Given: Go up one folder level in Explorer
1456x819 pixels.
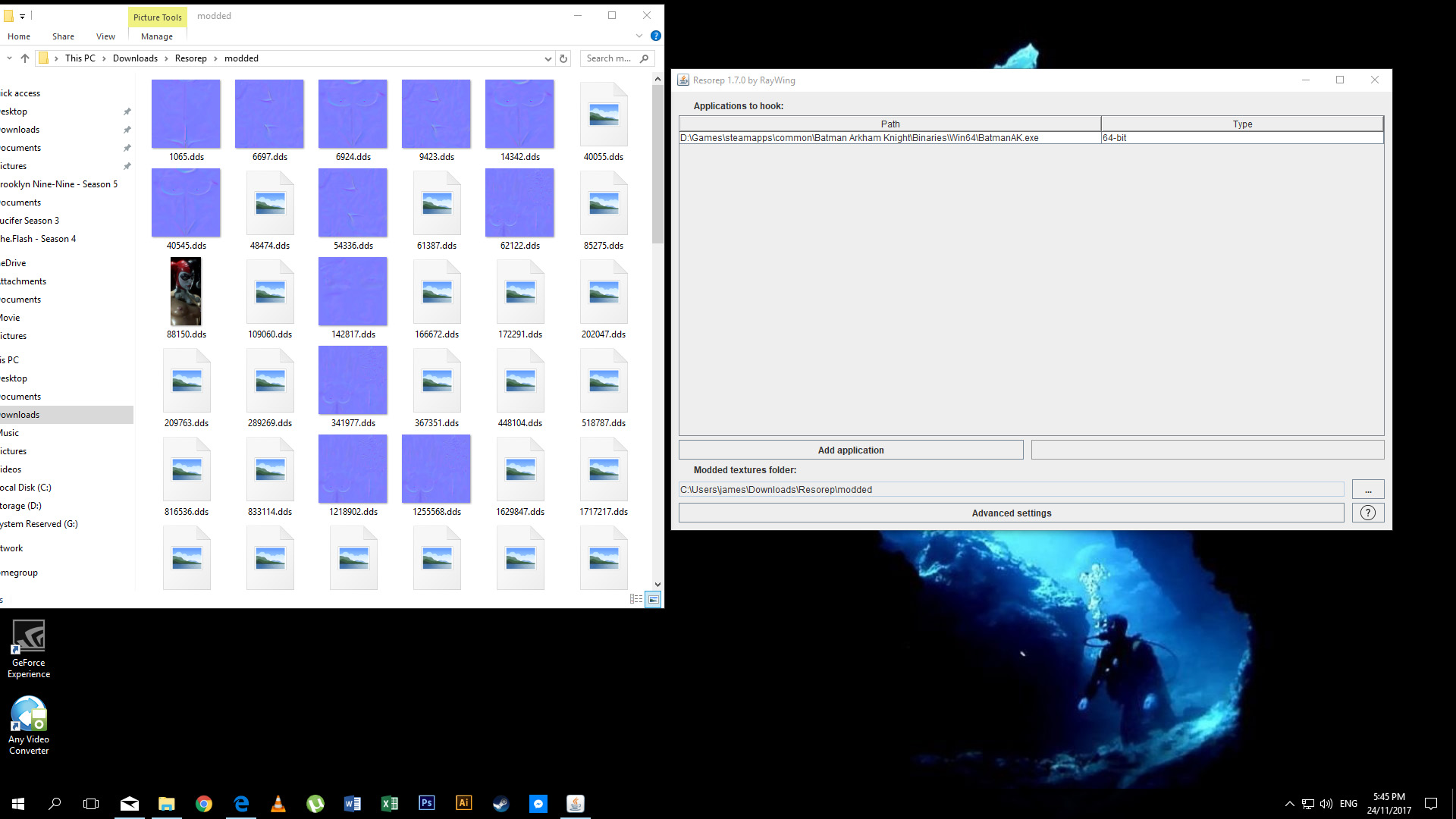Looking at the screenshot, I should click(25, 58).
